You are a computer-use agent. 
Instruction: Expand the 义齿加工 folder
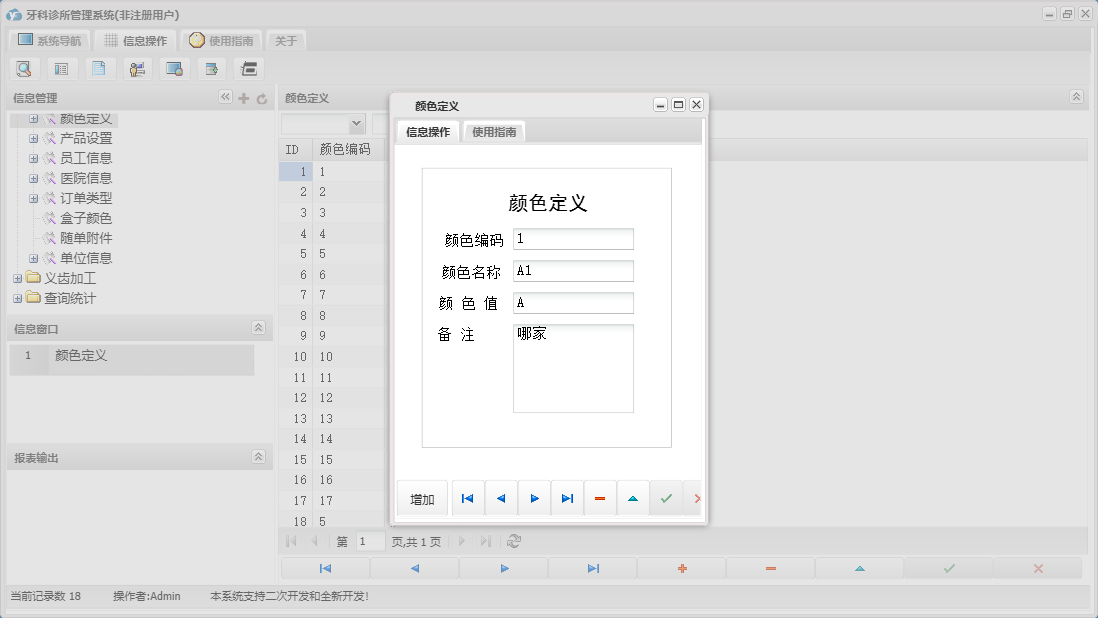pos(17,278)
